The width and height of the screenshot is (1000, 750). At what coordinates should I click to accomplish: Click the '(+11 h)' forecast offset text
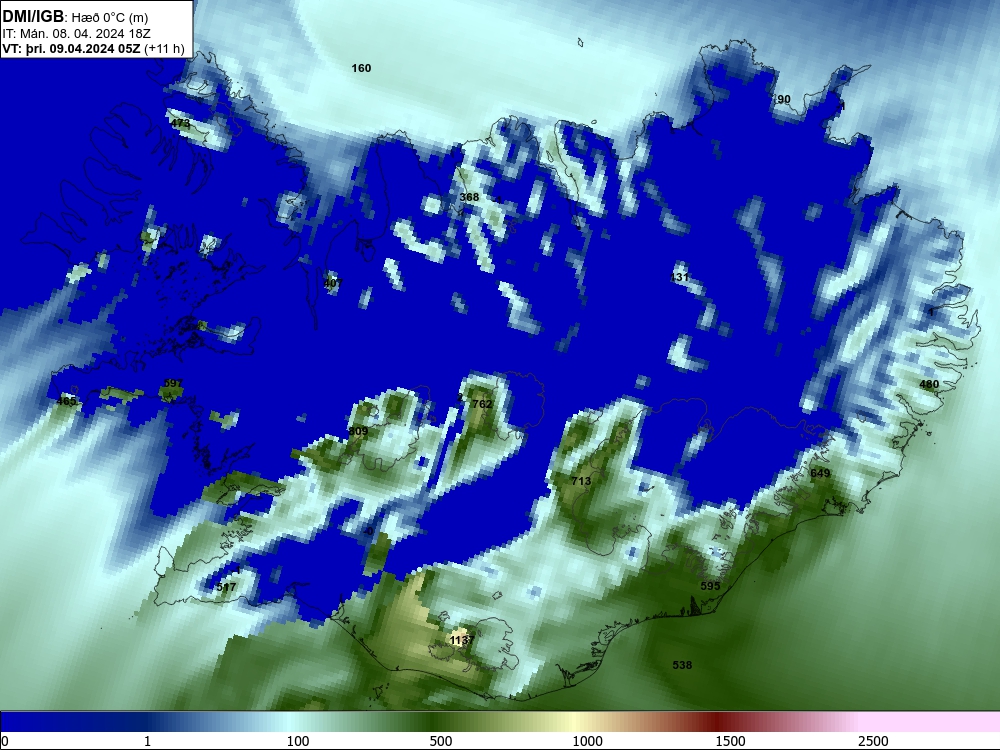tap(165, 49)
